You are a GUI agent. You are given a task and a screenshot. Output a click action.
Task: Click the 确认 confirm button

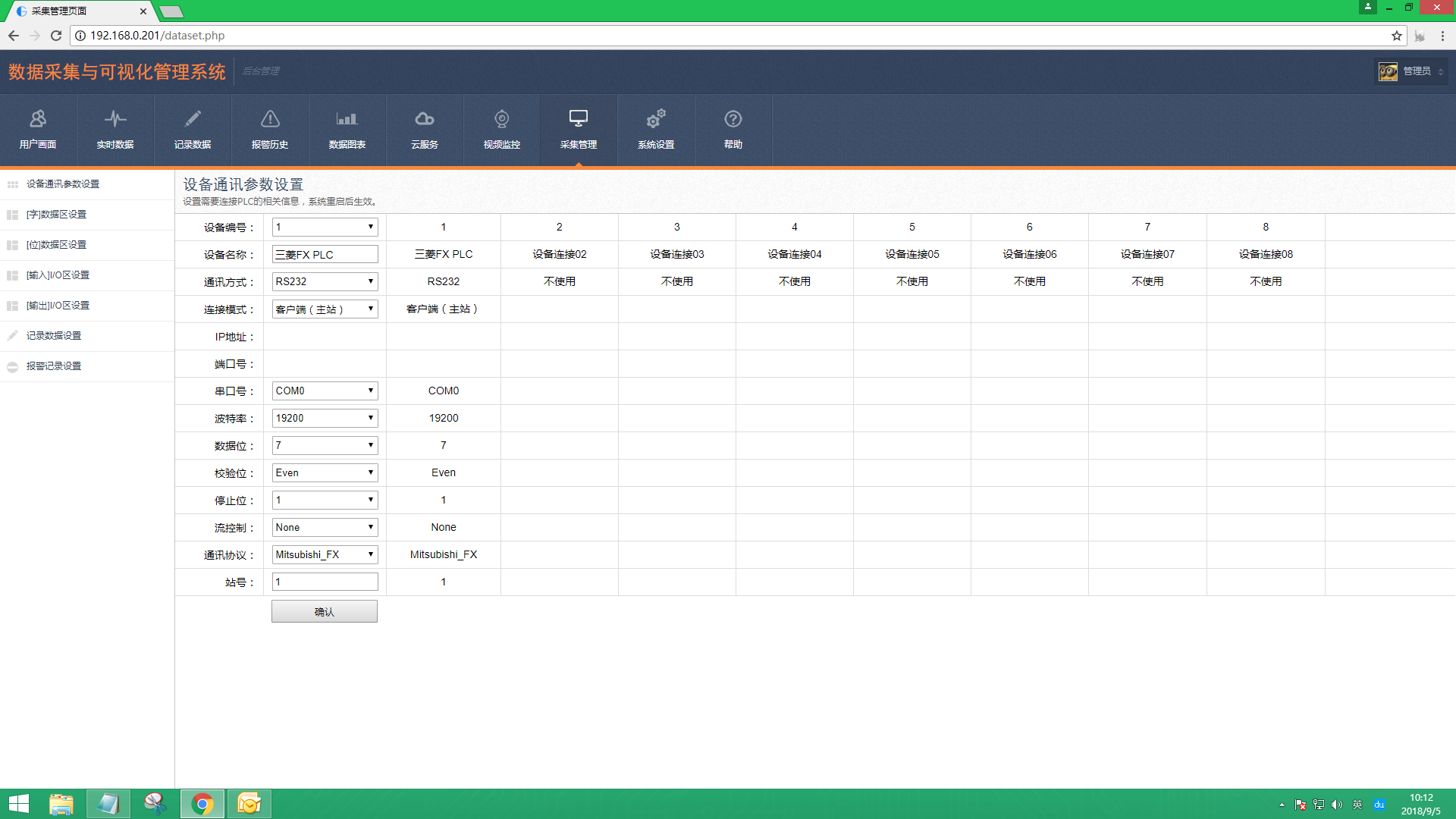click(x=325, y=611)
